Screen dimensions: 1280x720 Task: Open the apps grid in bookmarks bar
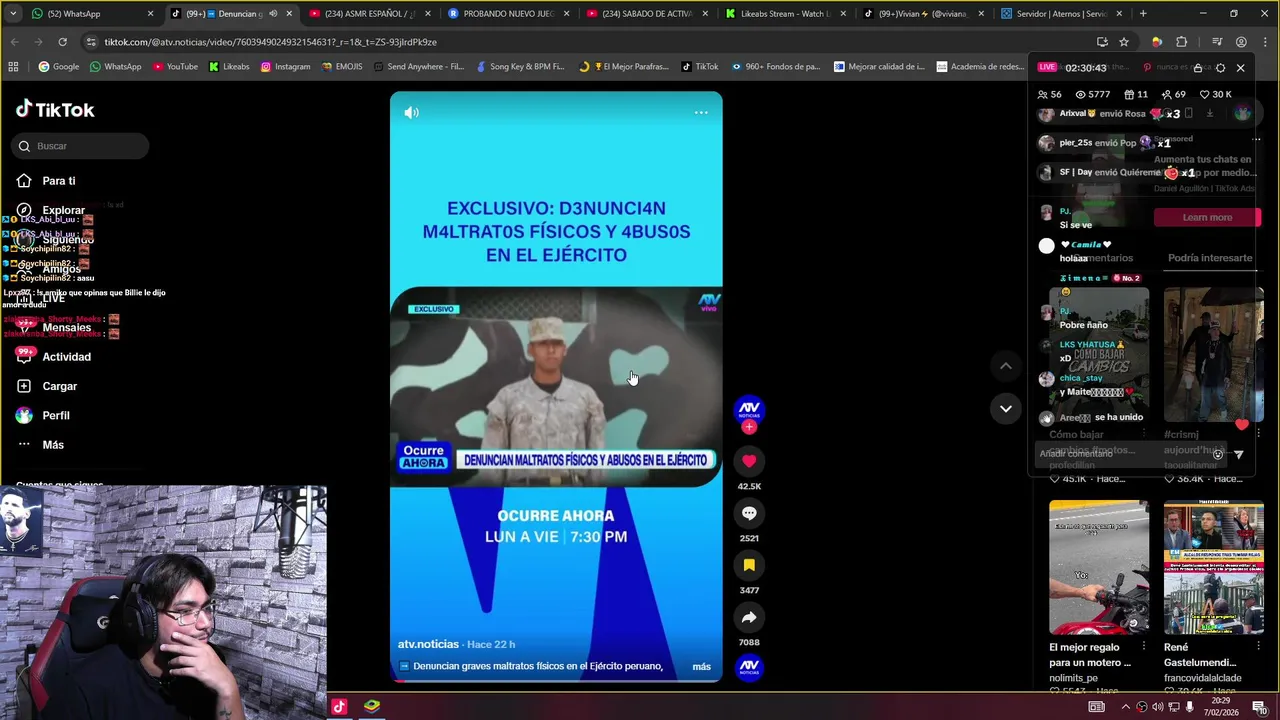click(13, 67)
